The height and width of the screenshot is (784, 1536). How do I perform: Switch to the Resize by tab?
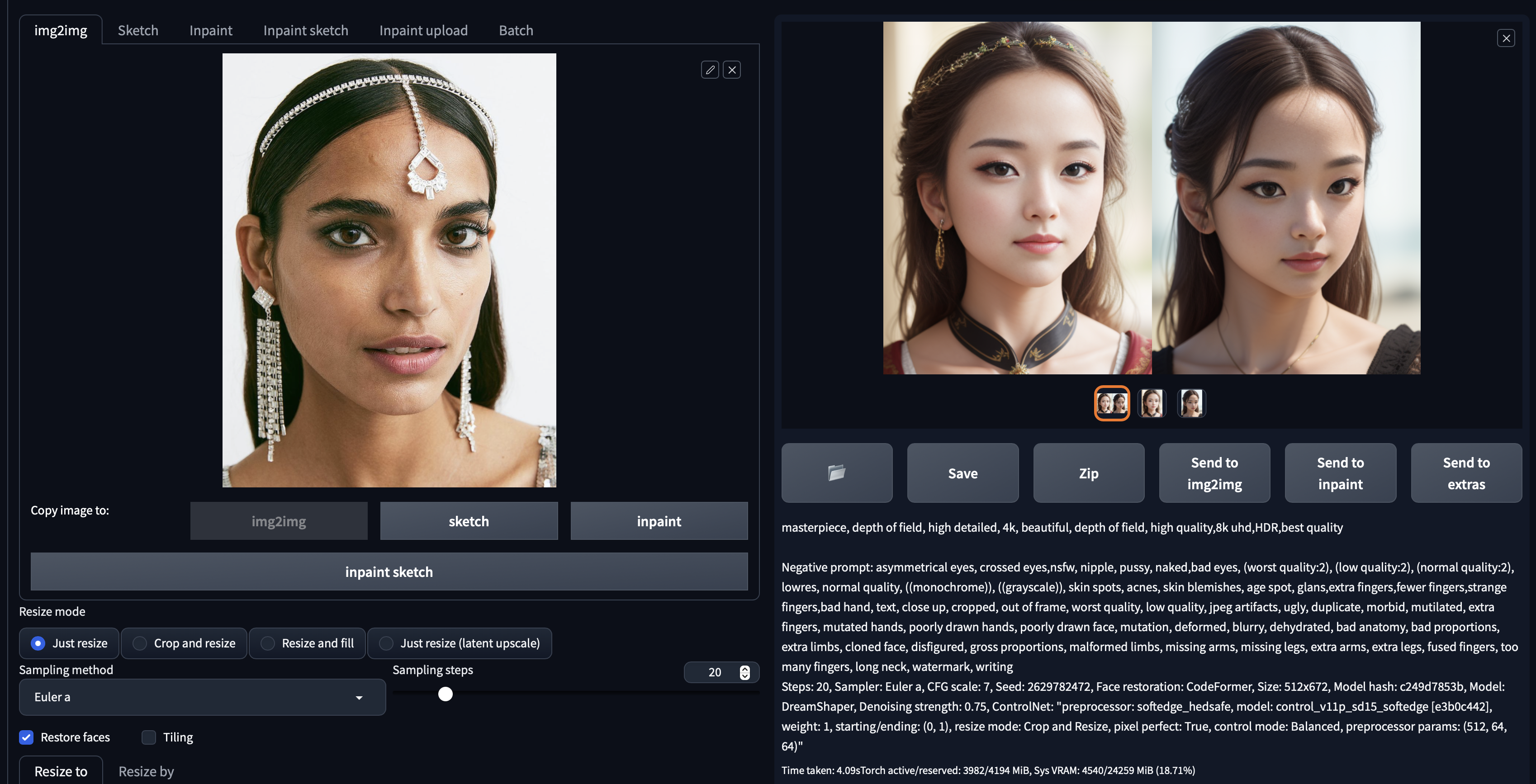pos(146,771)
